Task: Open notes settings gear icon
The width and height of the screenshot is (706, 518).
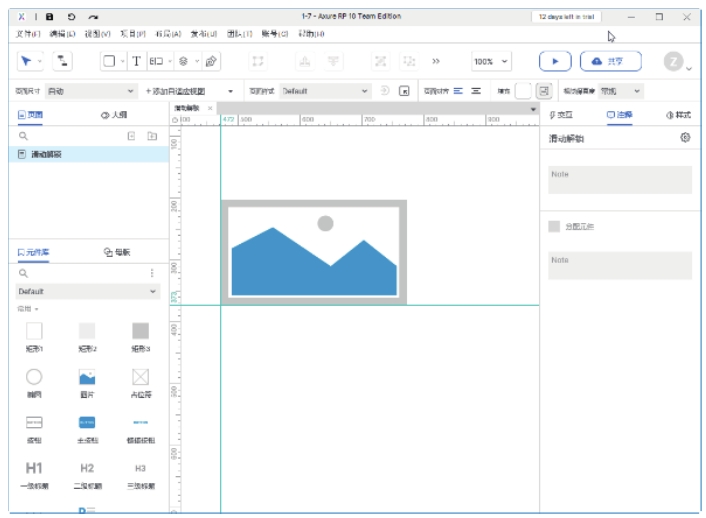Action: pyautogui.click(x=685, y=138)
